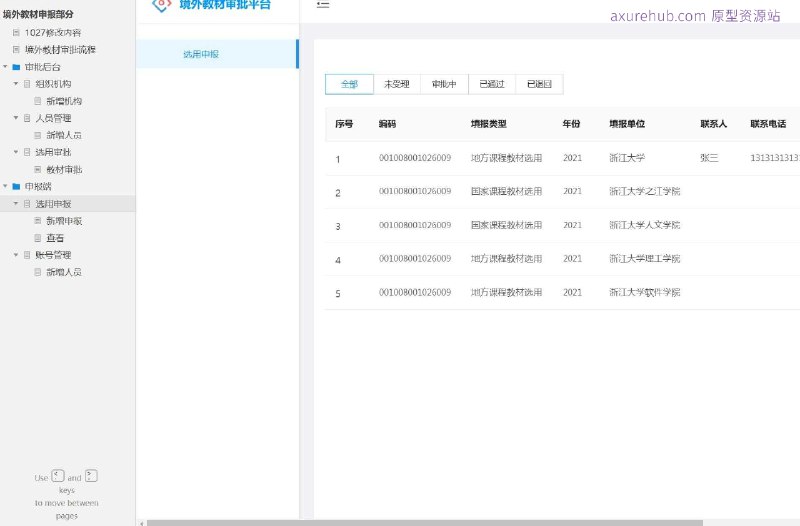This screenshot has width=800, height=526.
Task: Open the 境外教材审批流程 page
Action: [x=60, y=49]
